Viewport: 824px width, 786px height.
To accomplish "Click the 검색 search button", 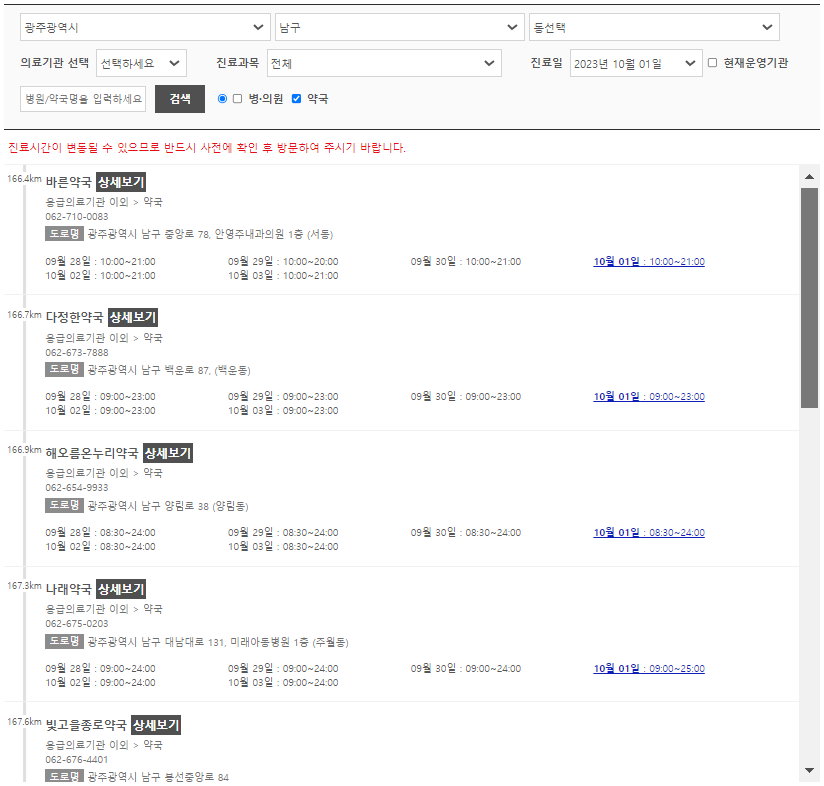I will [x=180, y=99].
